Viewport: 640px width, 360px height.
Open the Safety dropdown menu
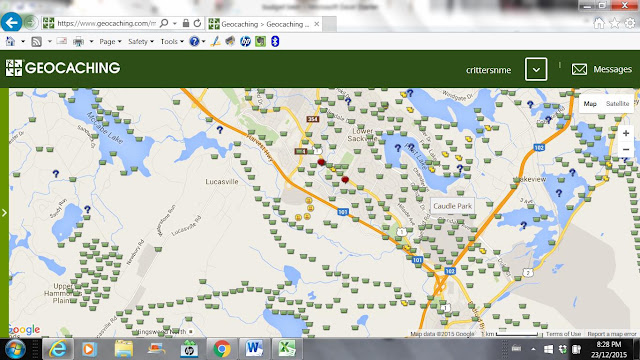click(x=141, y=41)
